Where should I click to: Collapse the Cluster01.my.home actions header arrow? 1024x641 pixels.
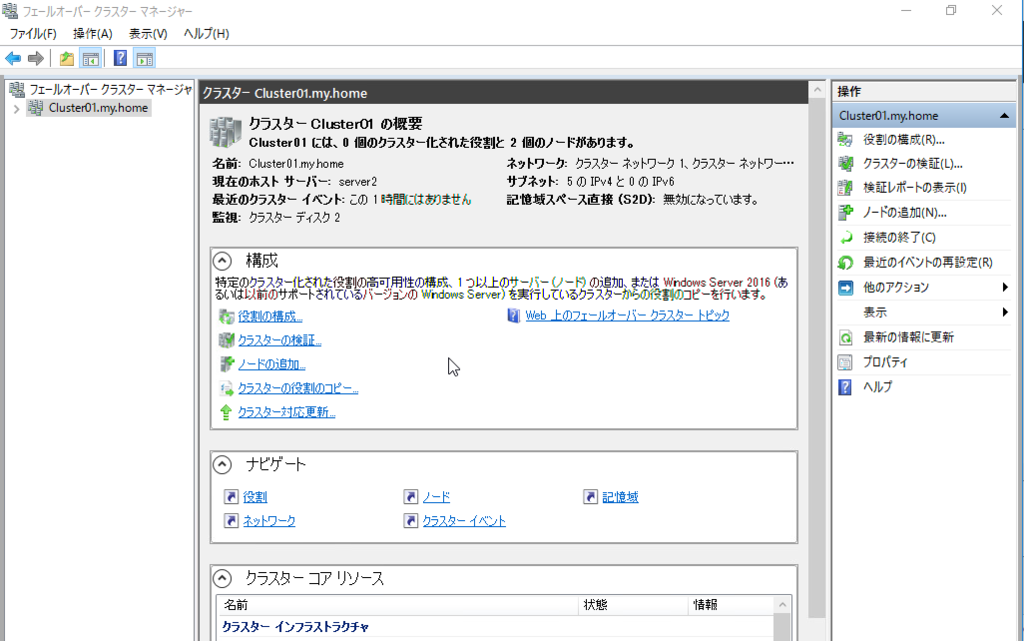click(x=1004, y=116)
